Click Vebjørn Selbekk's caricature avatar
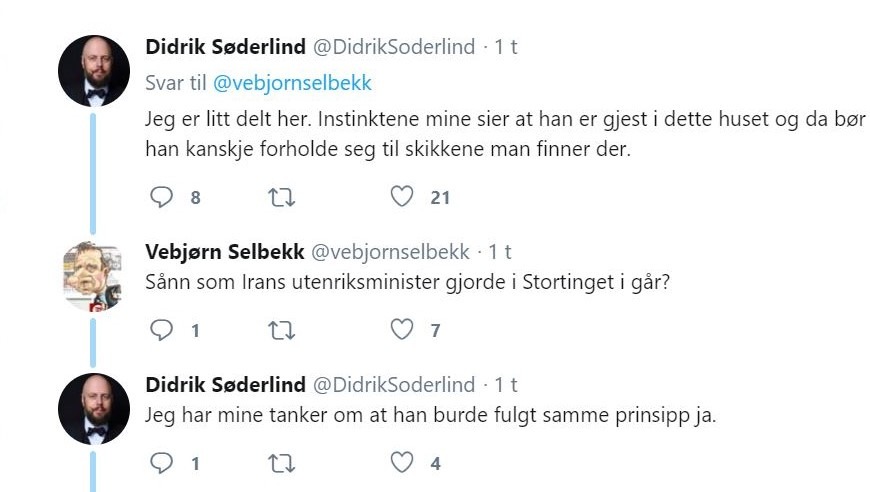The width and height of the screenshot is (870, 492). tap(95, 275)
